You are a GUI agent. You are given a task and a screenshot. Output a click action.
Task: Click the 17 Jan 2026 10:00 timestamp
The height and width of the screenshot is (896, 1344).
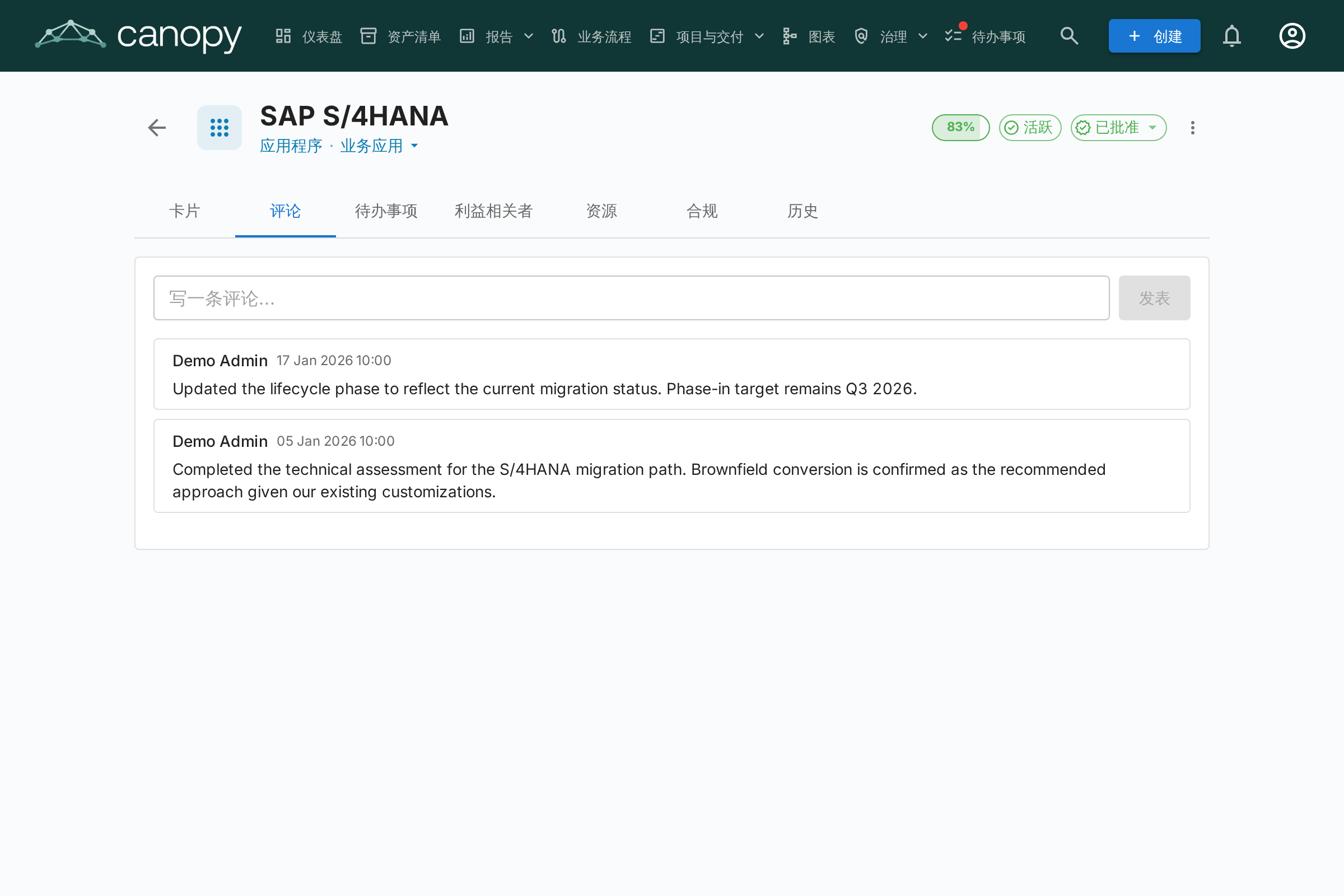[334, 361]
